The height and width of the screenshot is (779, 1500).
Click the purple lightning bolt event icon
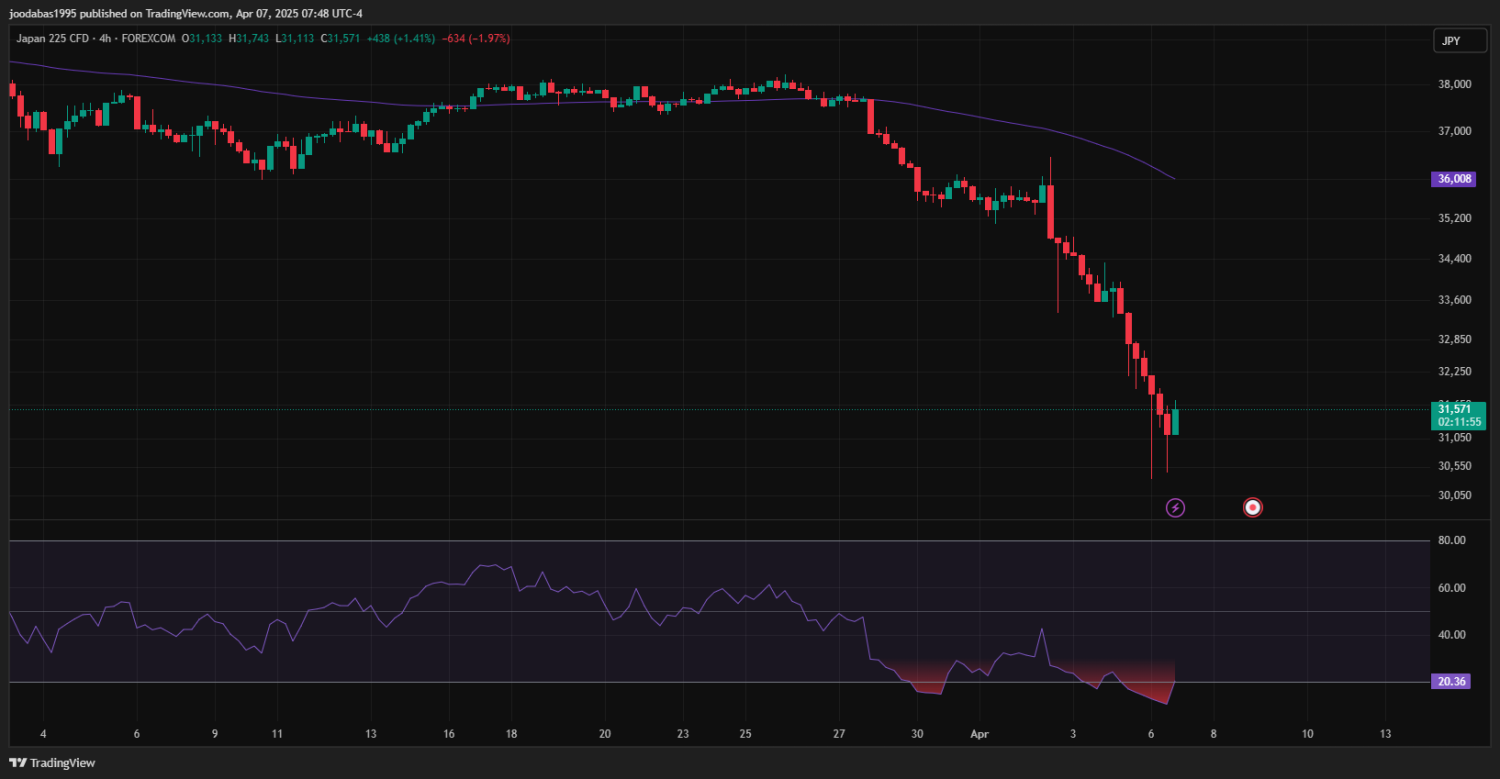tap(1176, 508)
